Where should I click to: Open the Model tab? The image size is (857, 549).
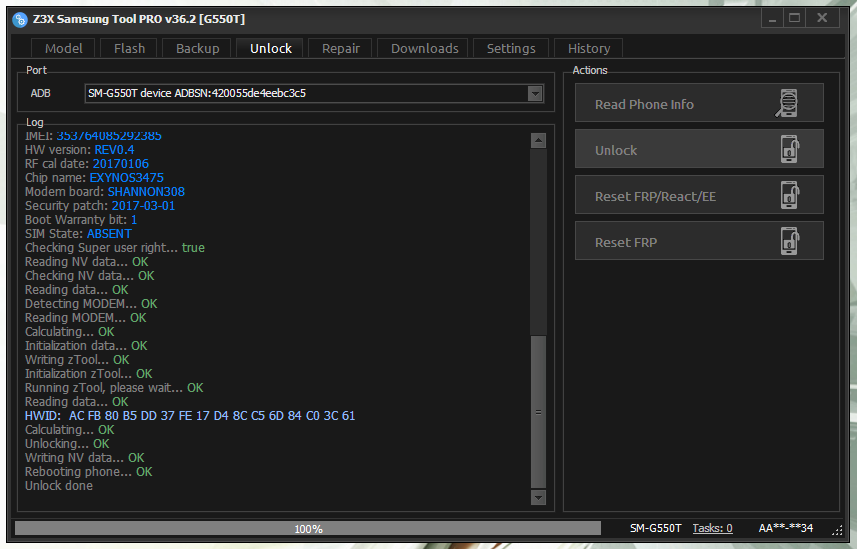63,48
